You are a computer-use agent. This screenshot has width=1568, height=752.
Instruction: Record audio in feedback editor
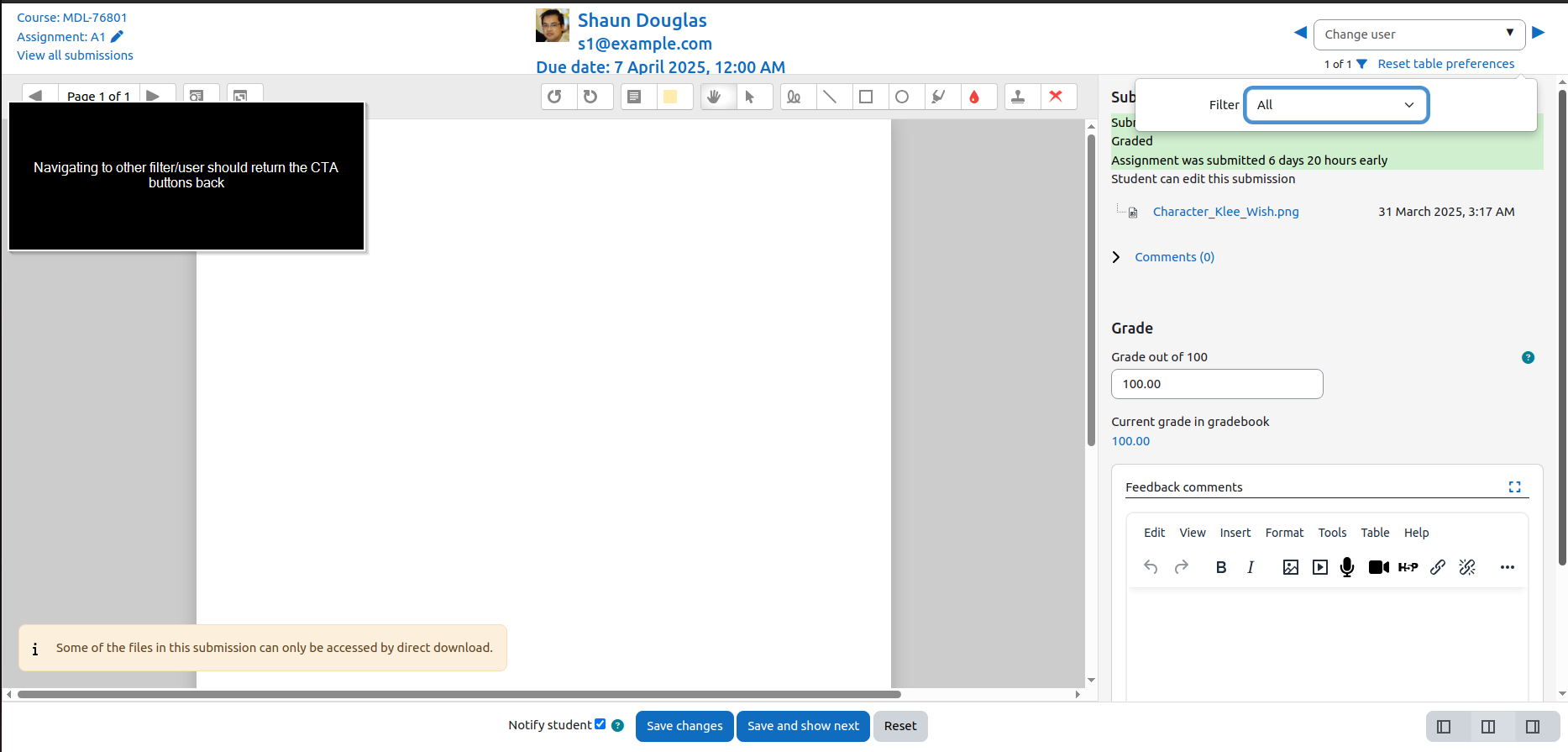(1347, 567)
